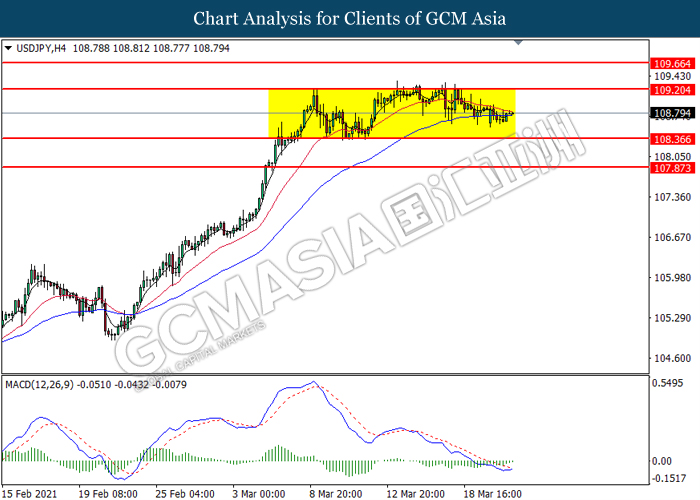The width and height of the screenshot is (700, 500).
Task: Click the 0.5495 MACD scale value
Action: (667, 383)
